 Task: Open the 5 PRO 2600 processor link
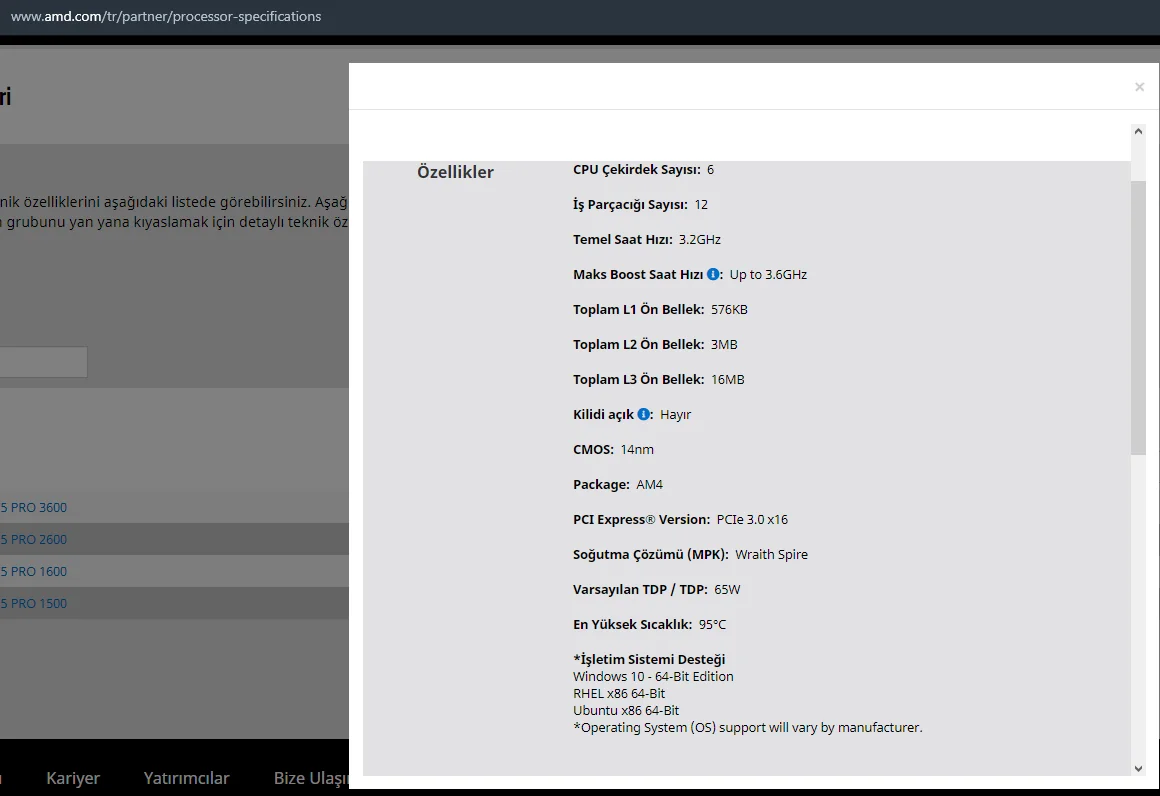tap(34, 539)
